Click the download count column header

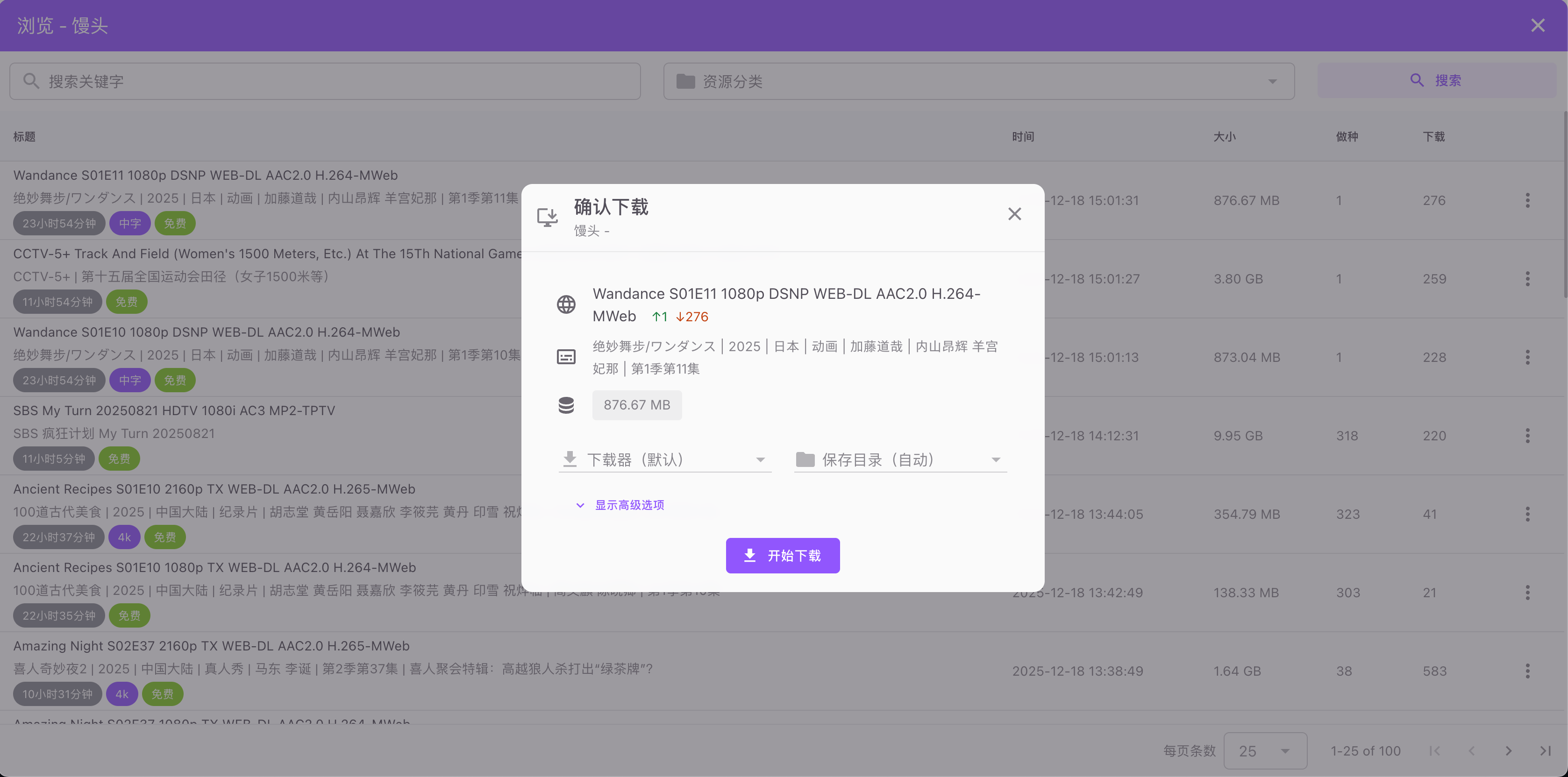coord(1433,137)
